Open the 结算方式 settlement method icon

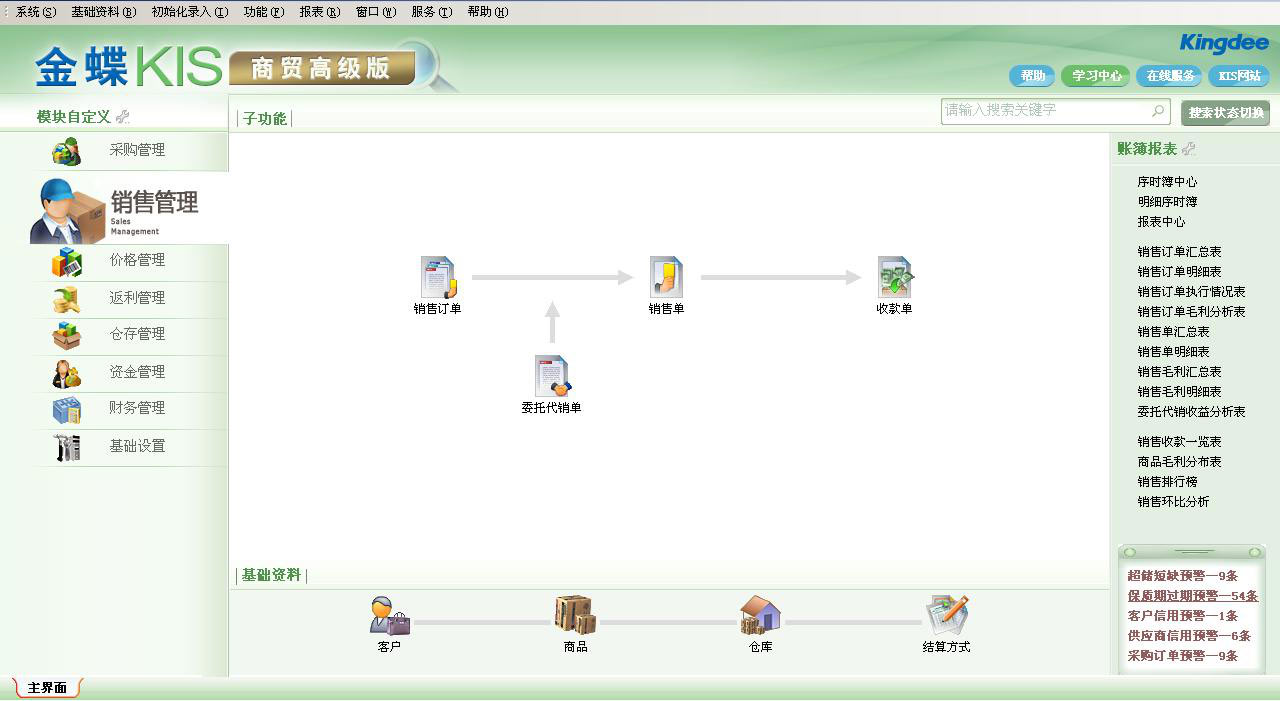point(946,615)
